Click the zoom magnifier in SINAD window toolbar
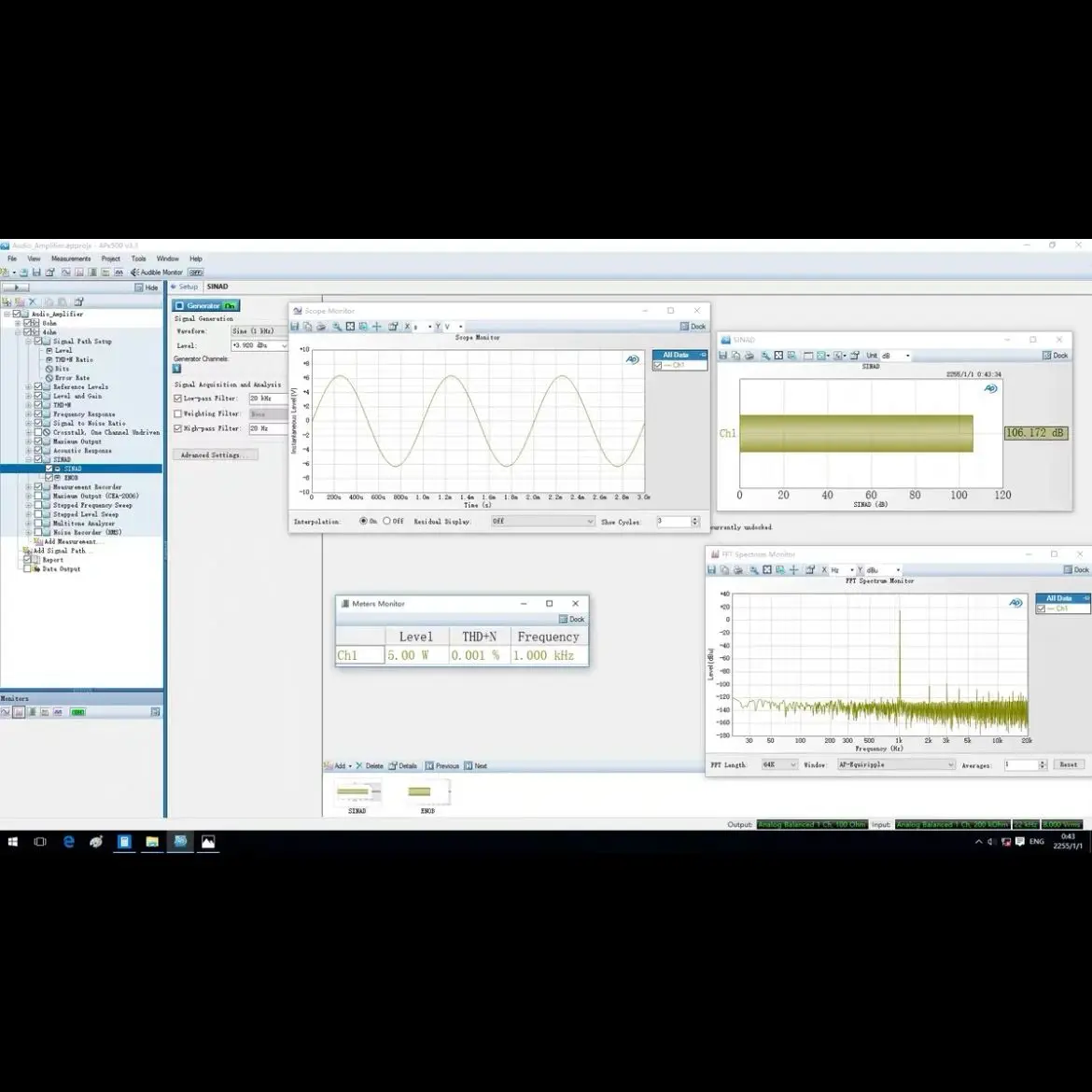 (765, 356)
